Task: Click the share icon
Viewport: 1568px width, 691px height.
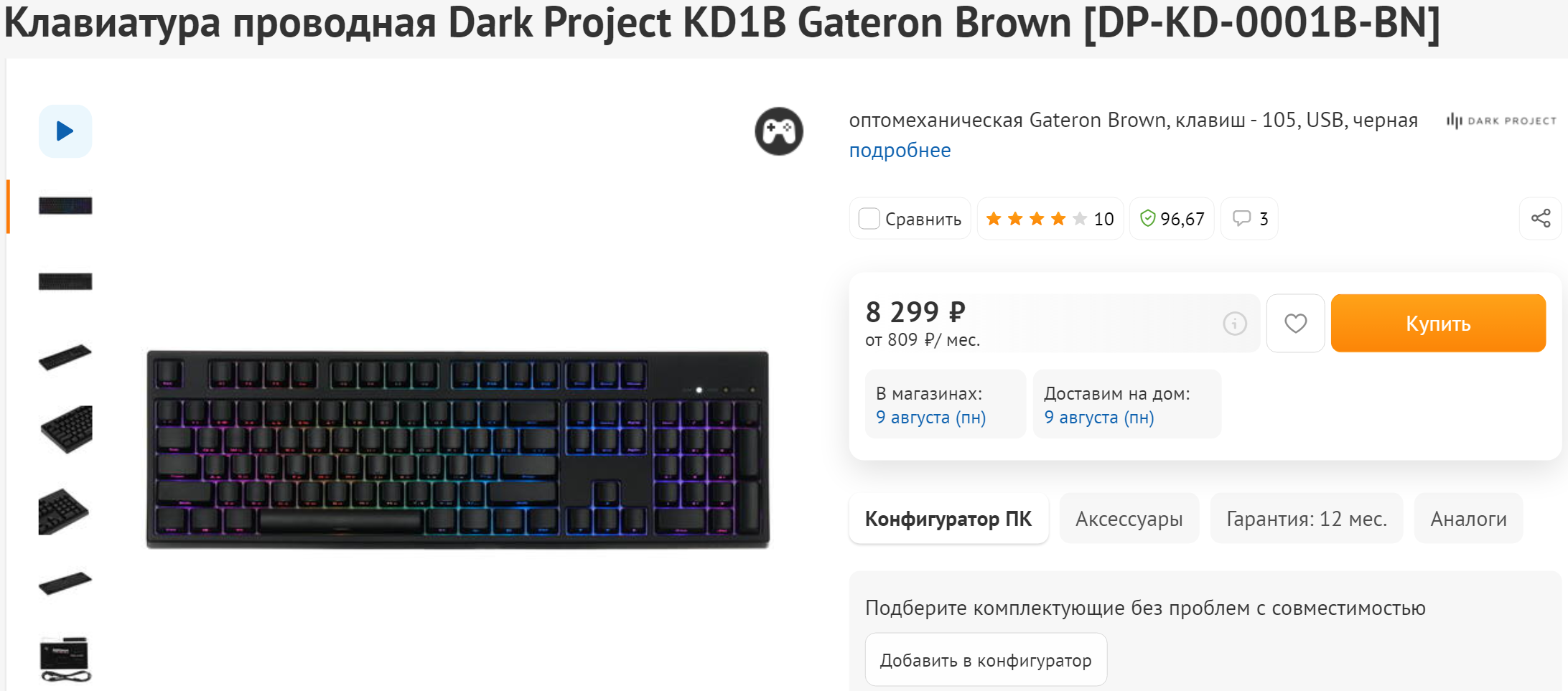Action: (x=1540, y=218)
